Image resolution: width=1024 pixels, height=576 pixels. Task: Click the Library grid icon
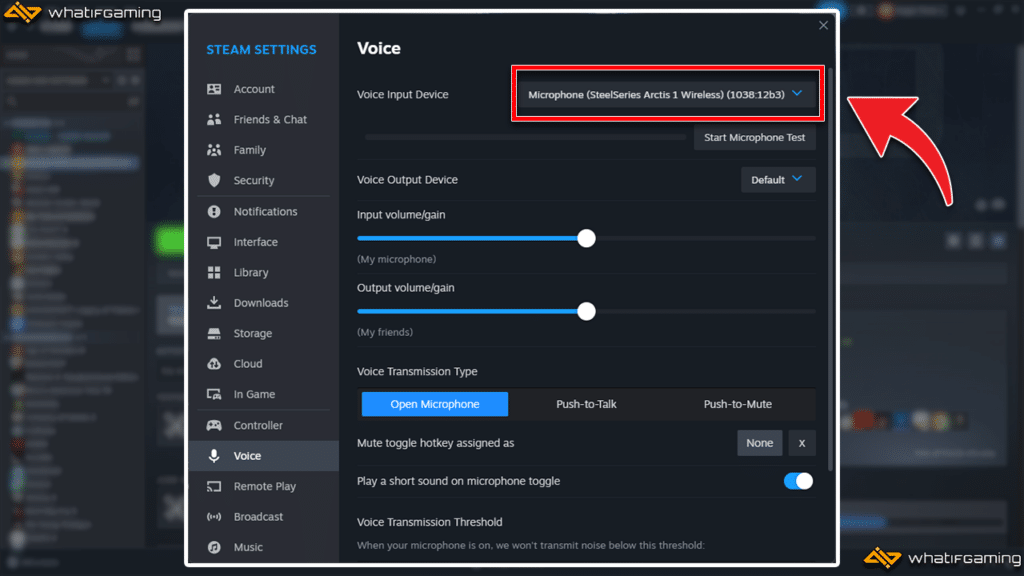coord(214,272)
